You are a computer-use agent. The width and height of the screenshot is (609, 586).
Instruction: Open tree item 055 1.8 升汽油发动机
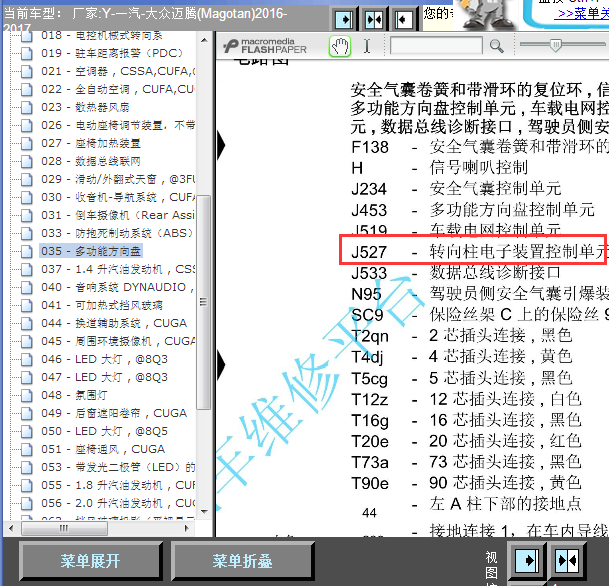point(118,485)
